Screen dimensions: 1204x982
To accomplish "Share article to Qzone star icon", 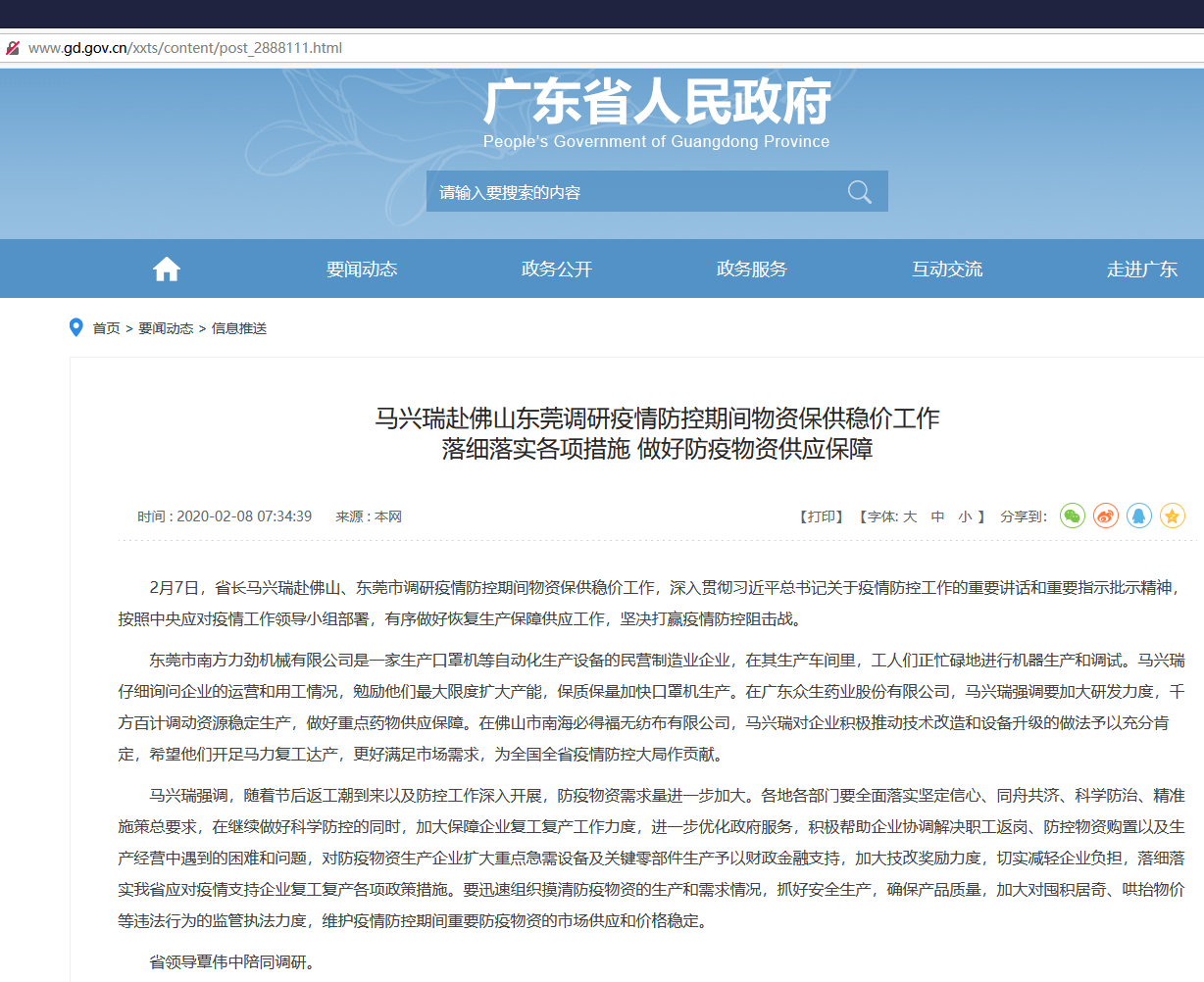I will 1173,516.
